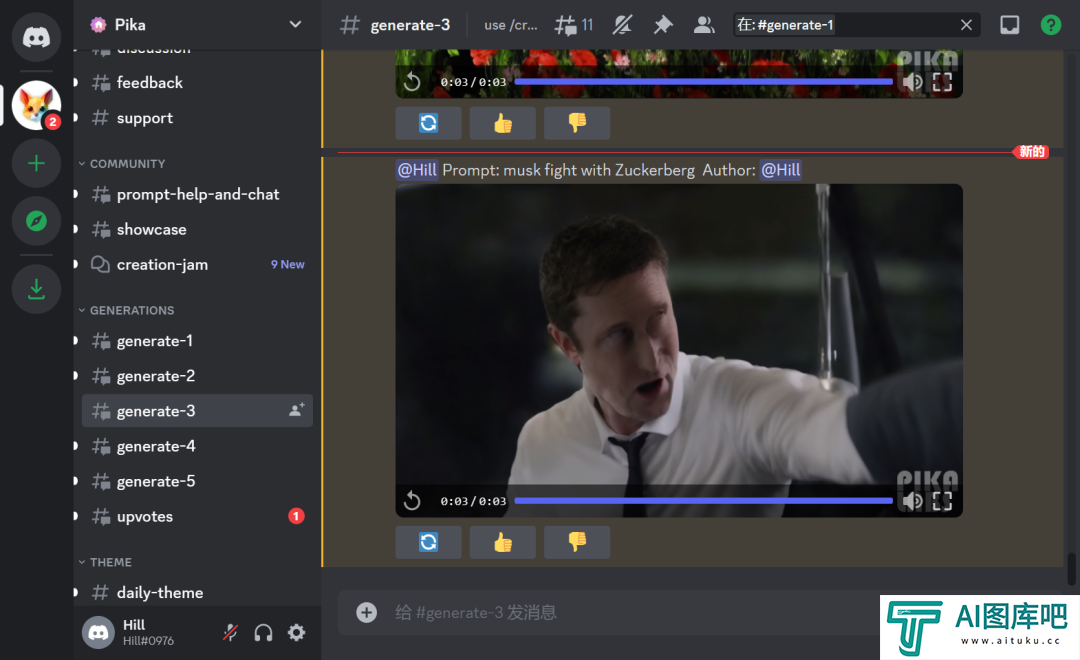The height and width of the screenshot is (660, 1080).
Task: Open the Pika server dropdown menu
Action: (295, 25)
